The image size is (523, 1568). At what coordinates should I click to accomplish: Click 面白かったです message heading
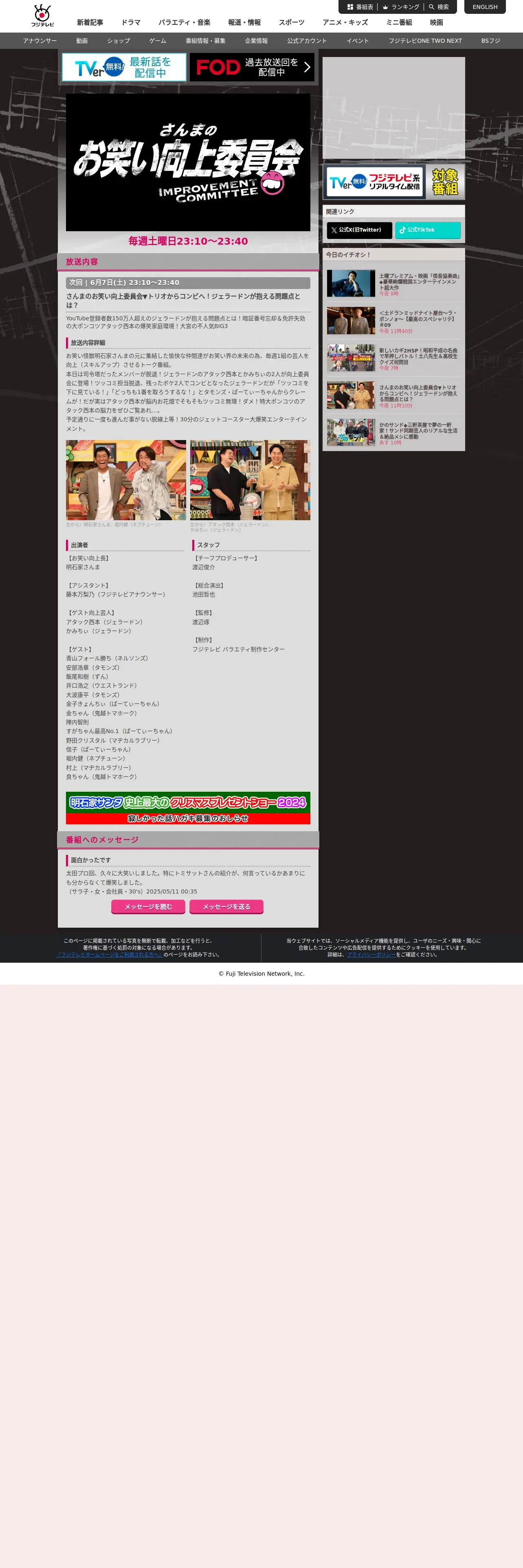point(91,860)
